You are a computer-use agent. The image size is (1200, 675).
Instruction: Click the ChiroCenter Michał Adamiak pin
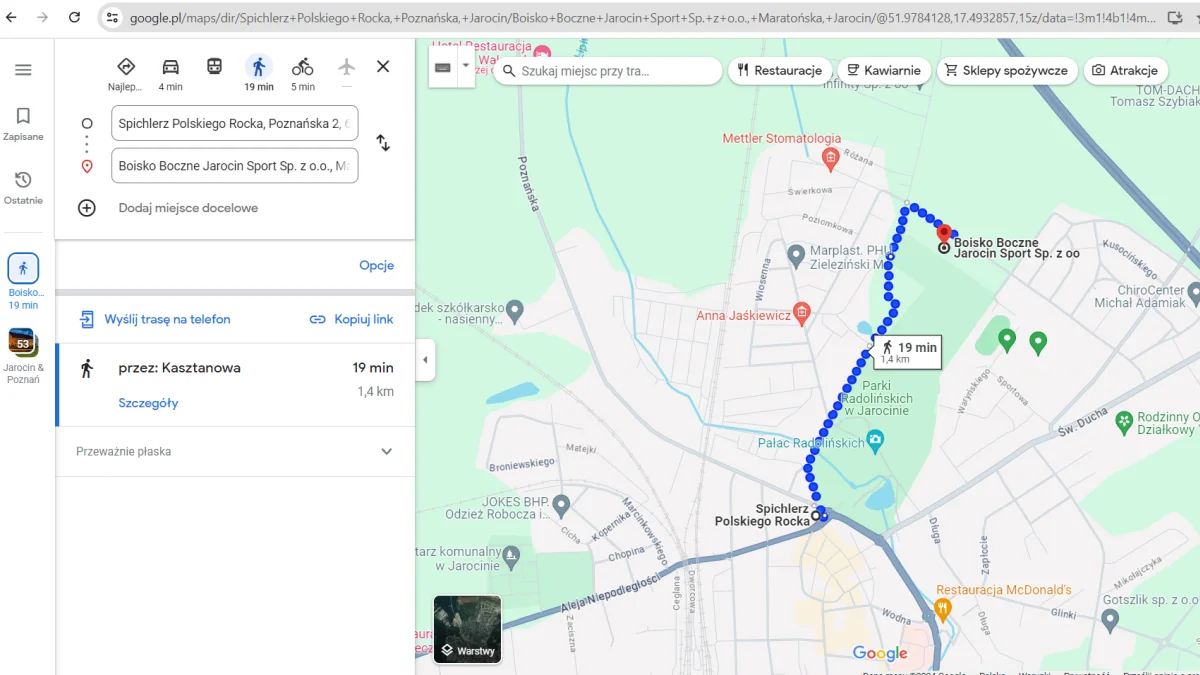click(x=1193, y=295)
